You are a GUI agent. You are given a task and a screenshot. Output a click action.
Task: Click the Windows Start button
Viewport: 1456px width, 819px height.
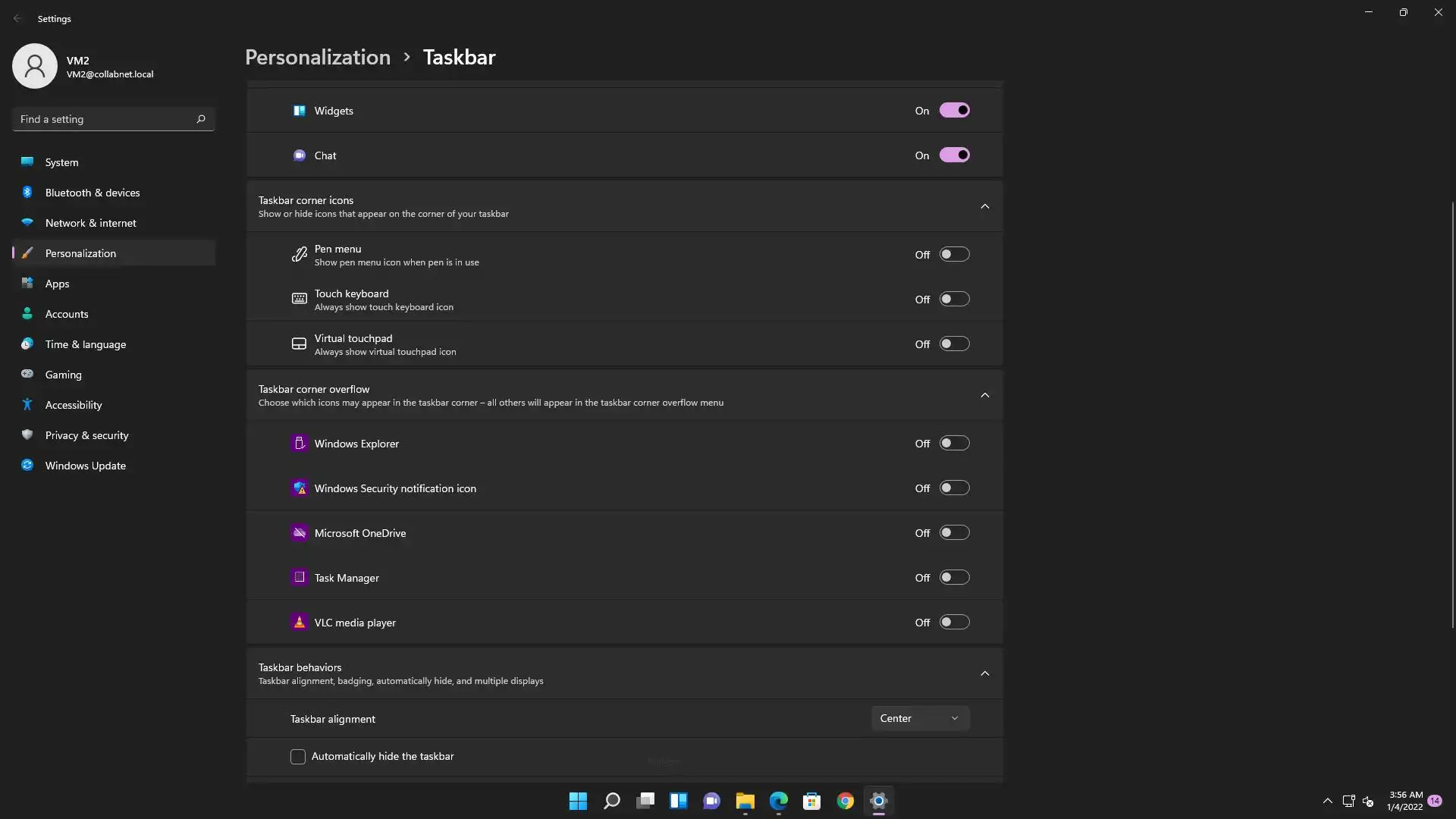[x=578, y=801]
